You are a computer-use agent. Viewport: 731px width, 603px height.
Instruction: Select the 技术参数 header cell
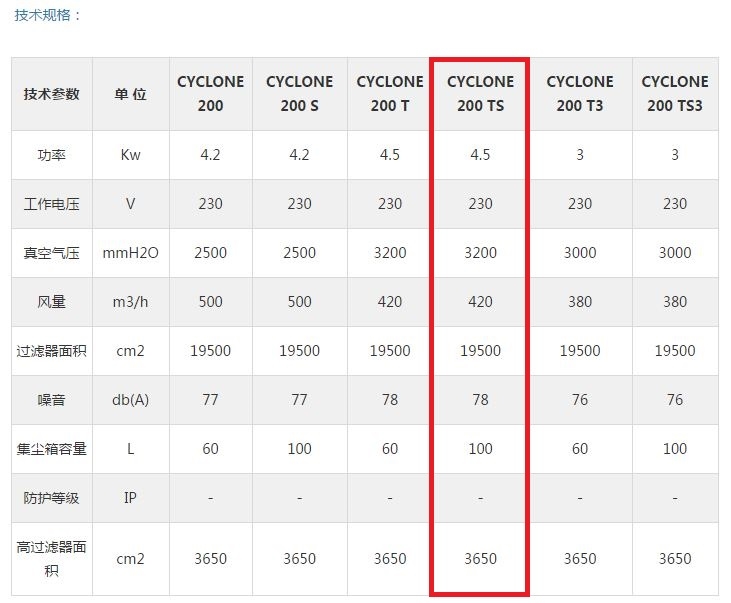52,94
